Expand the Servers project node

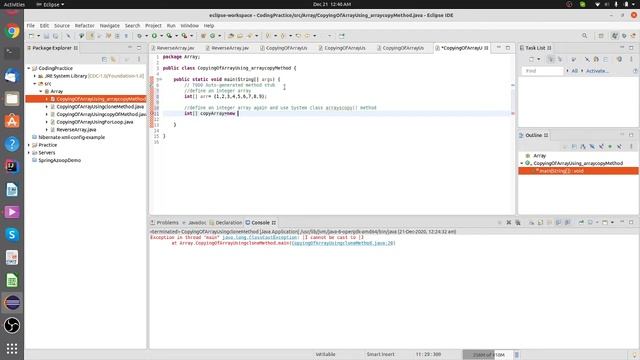[29, 153]
